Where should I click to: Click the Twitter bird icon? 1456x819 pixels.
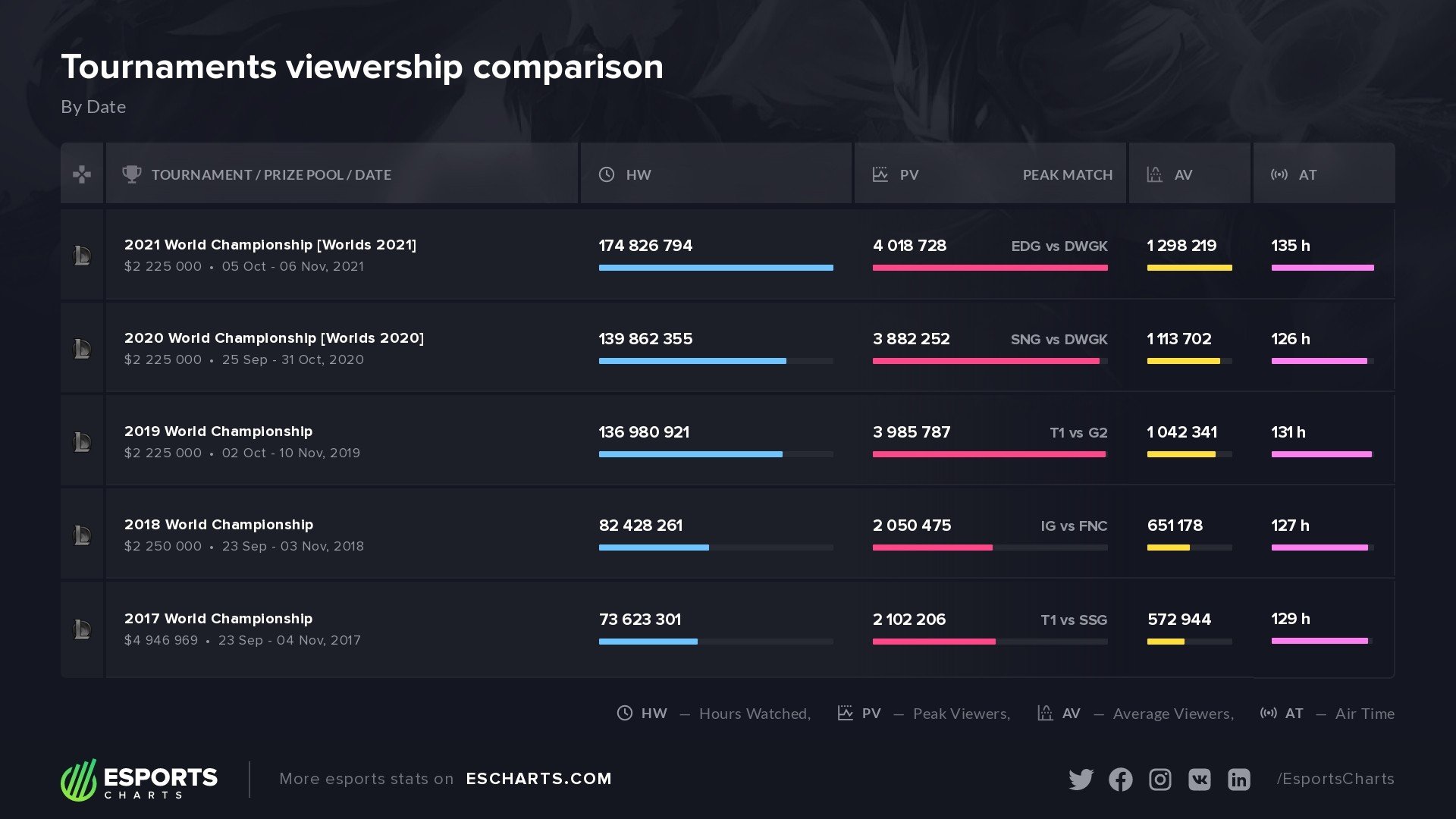(x=1081, y=780)
